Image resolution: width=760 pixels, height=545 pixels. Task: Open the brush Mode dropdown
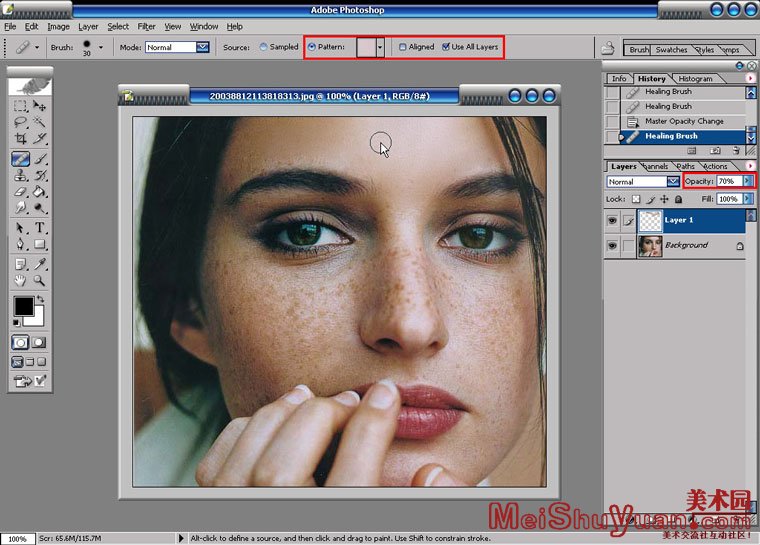click(203, 47)
